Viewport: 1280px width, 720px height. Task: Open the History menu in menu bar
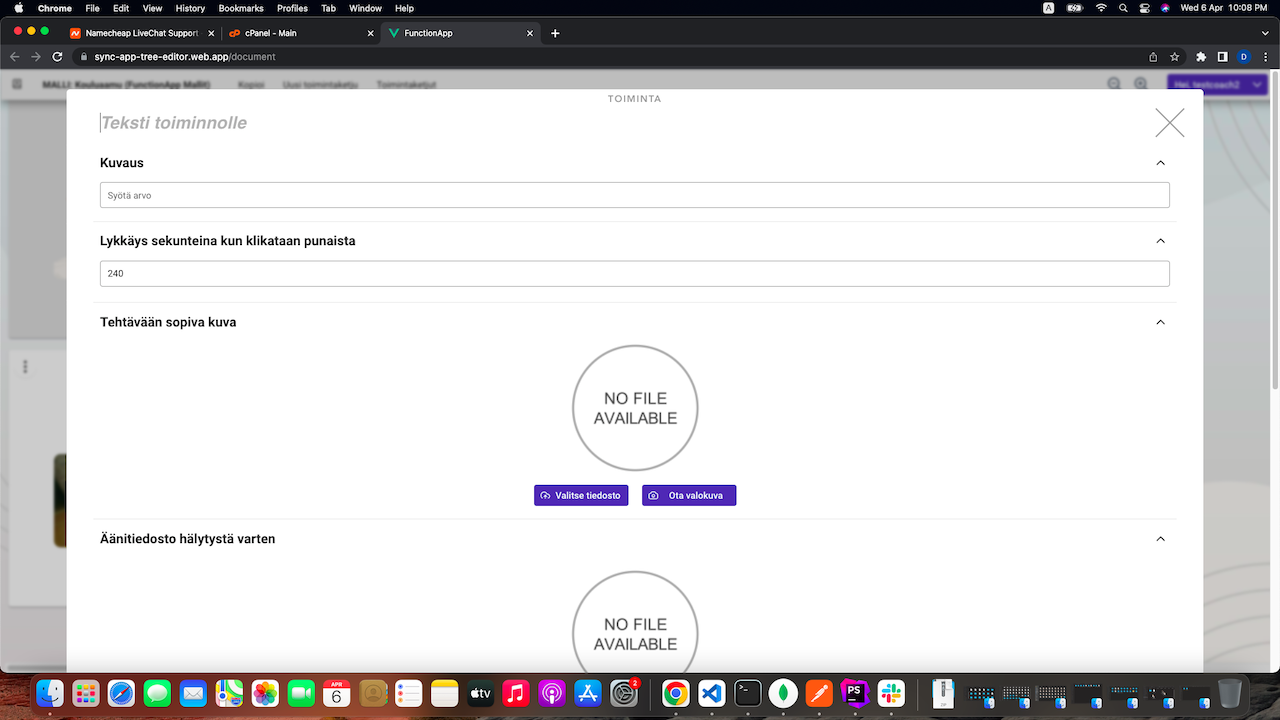[190, 8]
